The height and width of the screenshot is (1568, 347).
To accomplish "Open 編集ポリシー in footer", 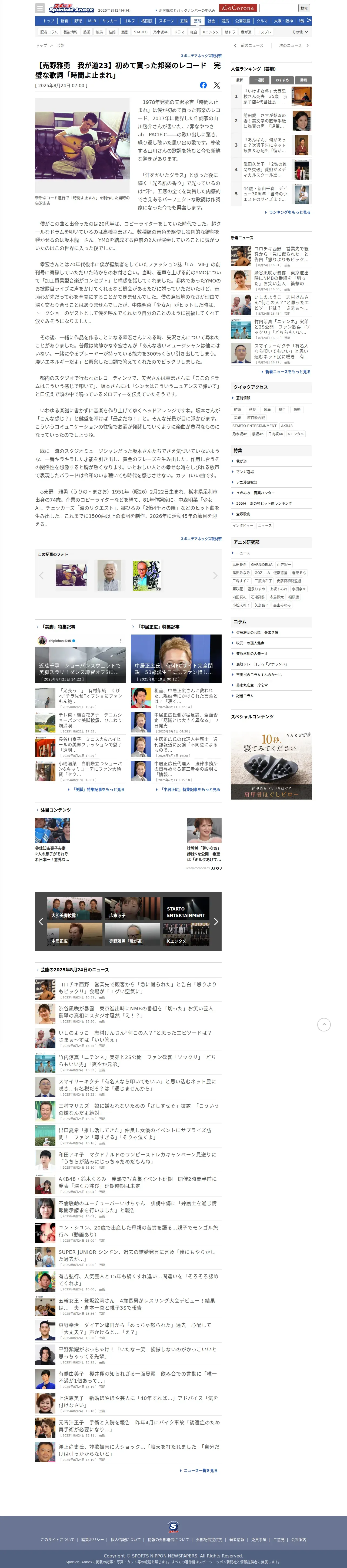I will 92,1539.
